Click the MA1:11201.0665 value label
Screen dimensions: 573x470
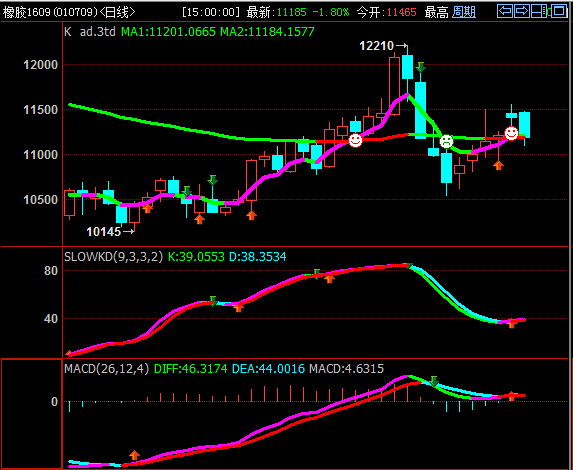(168, 32)
